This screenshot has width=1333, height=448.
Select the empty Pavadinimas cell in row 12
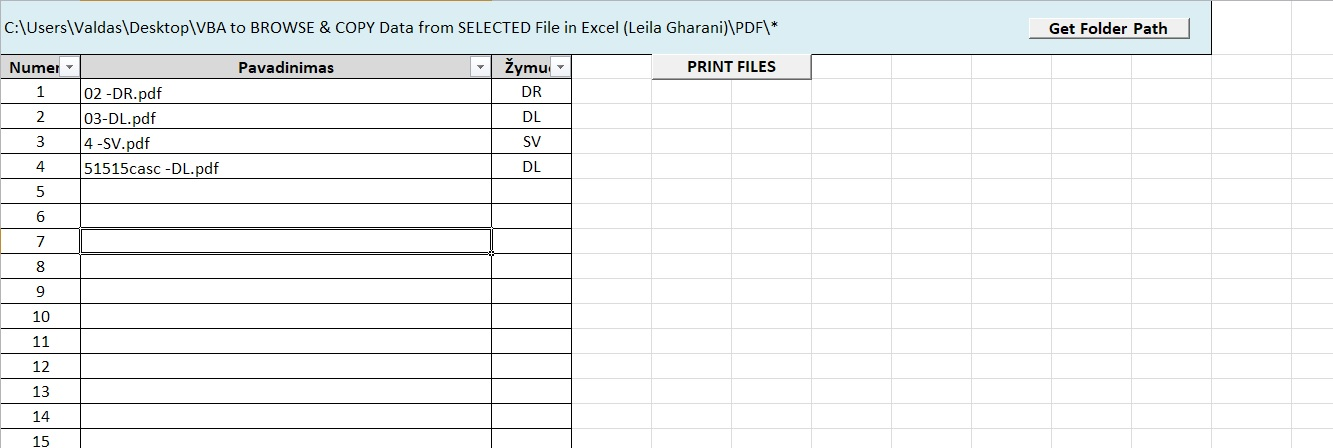coord(286,367)
